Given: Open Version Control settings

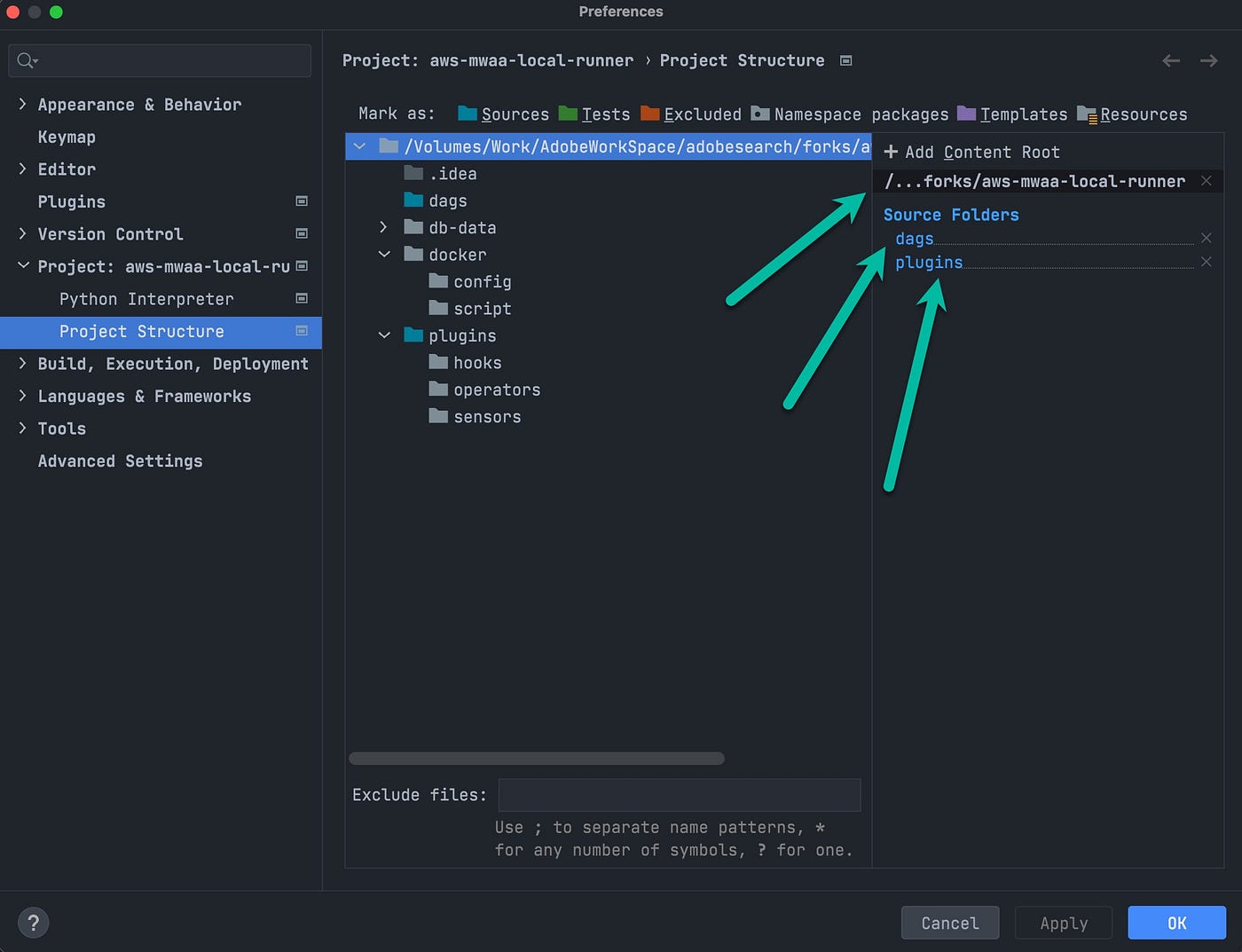Looking at the screenshot, I should [110, 234].
